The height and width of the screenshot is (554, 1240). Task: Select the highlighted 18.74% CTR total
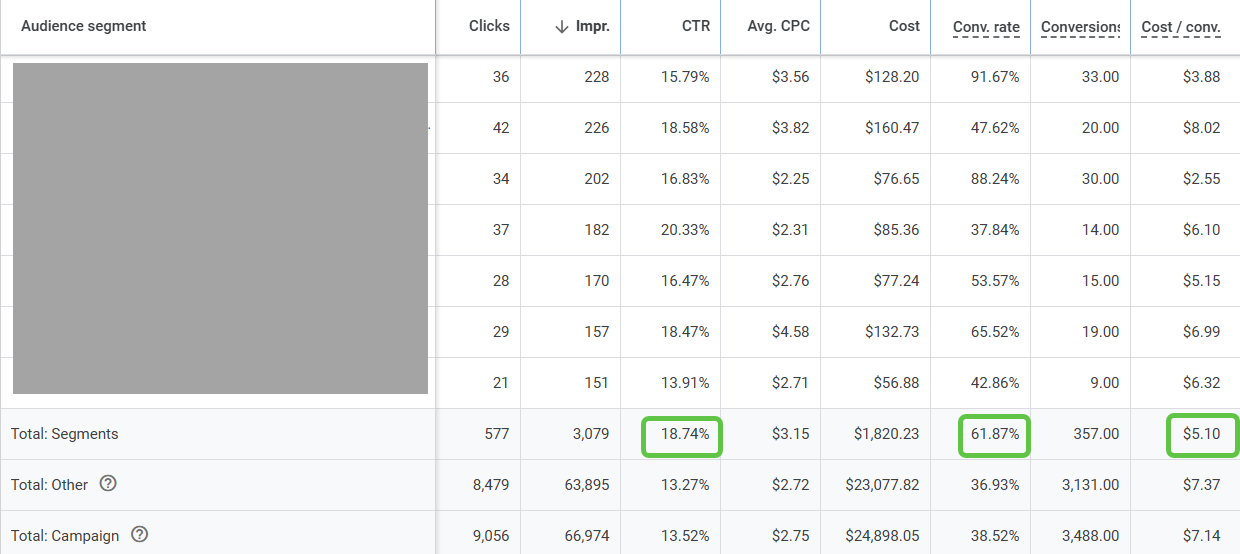coord(684,435)
